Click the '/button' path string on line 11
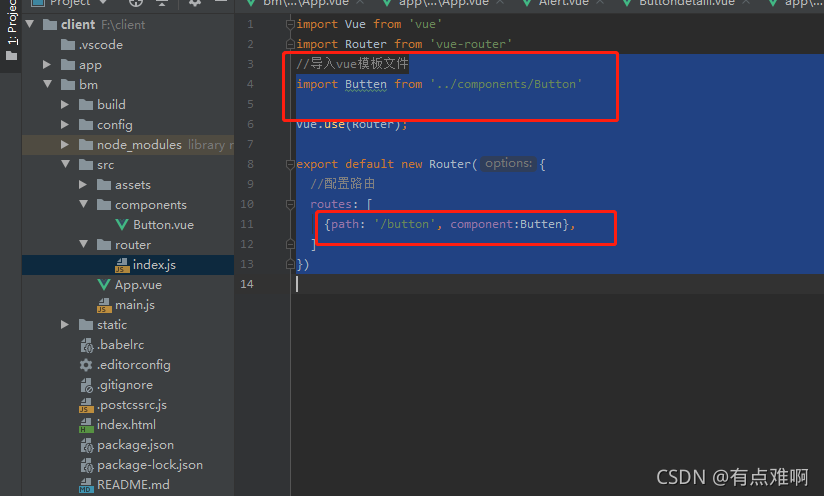The image size is (824, 496). coord(405,224)
